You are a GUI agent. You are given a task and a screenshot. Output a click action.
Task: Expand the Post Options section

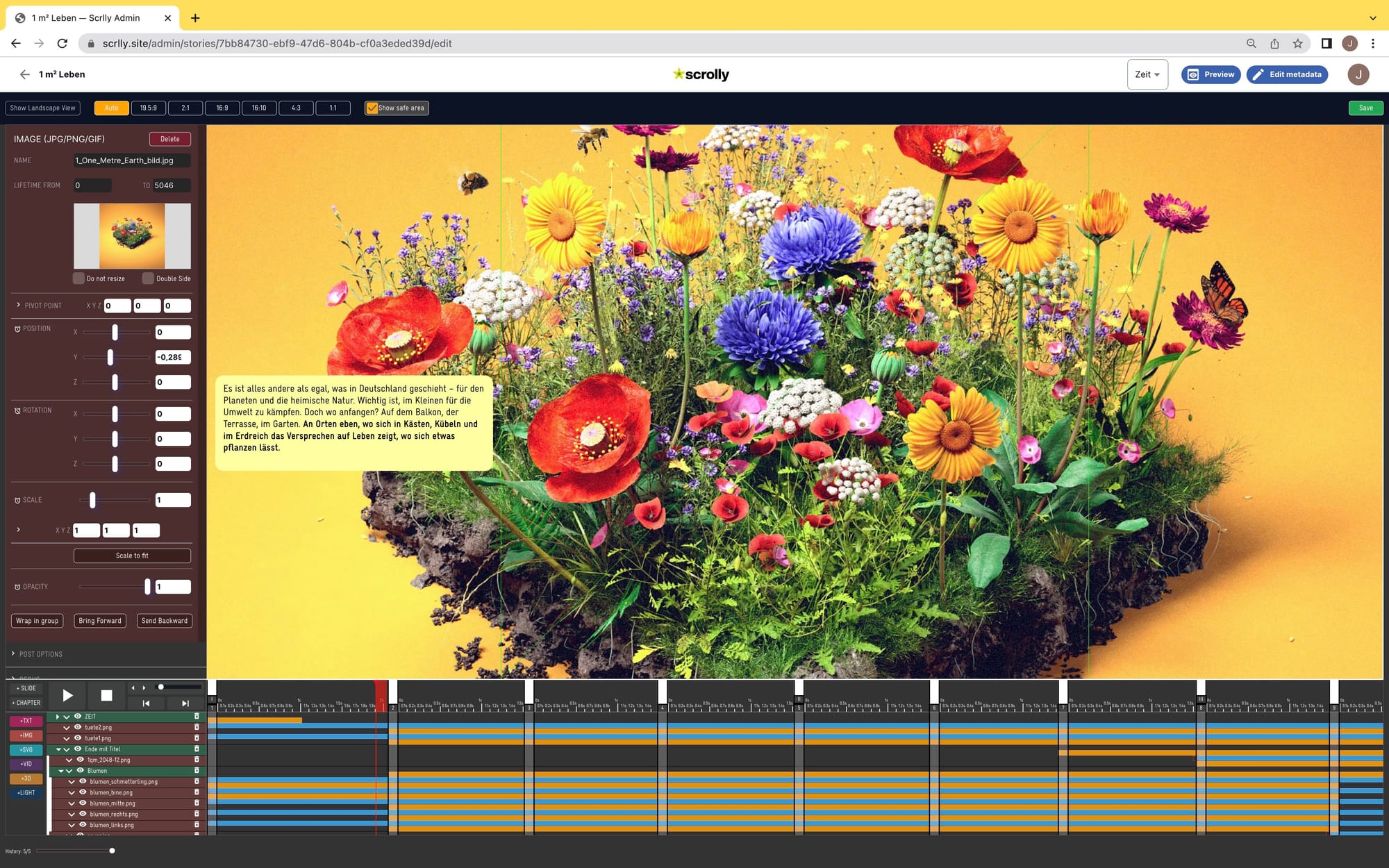[x=13, y=654]
